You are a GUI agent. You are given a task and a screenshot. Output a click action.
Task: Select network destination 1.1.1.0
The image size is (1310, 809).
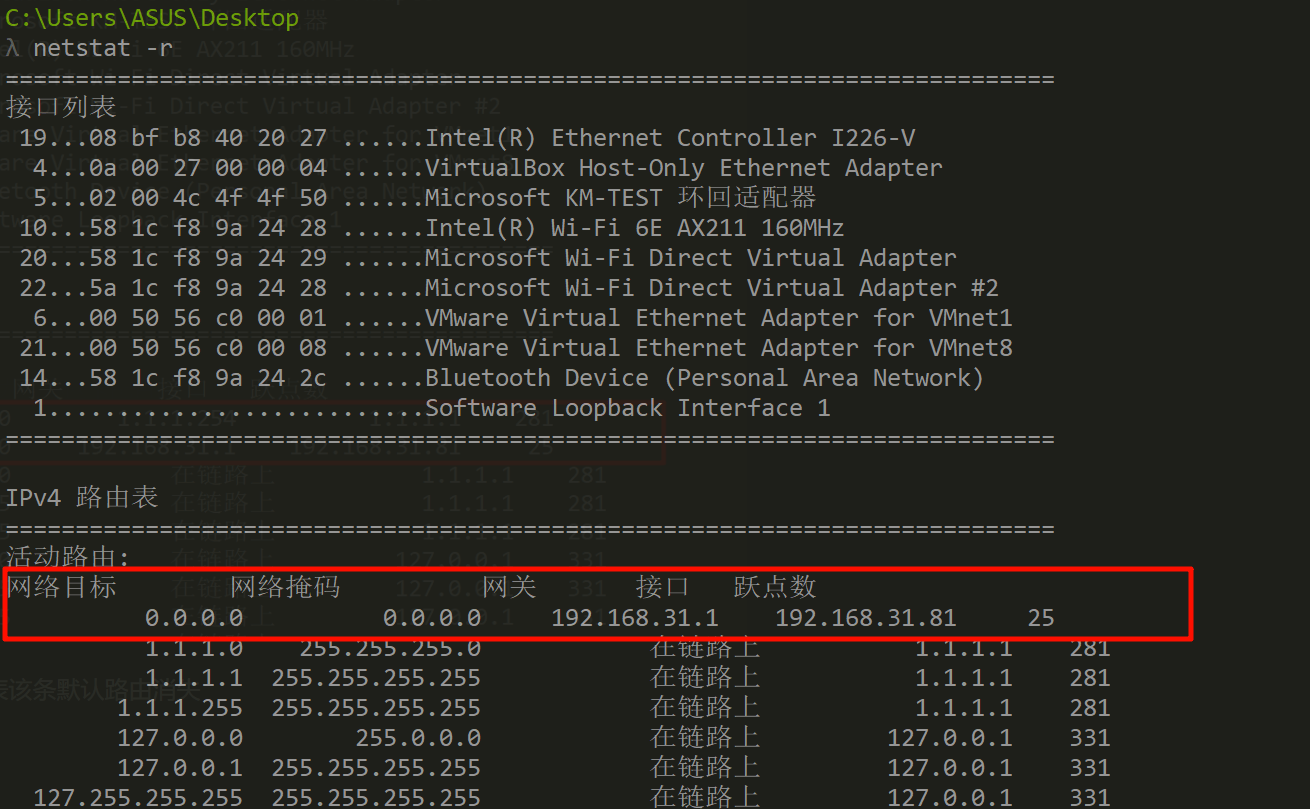click(x=194, y=648)
